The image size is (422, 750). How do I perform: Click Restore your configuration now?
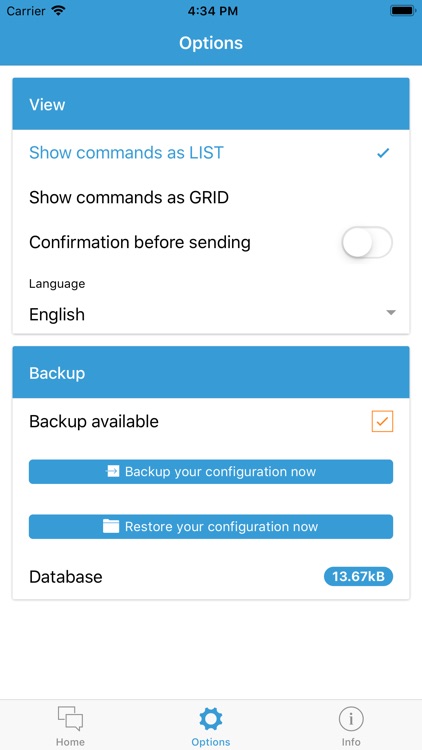point(211,527)
